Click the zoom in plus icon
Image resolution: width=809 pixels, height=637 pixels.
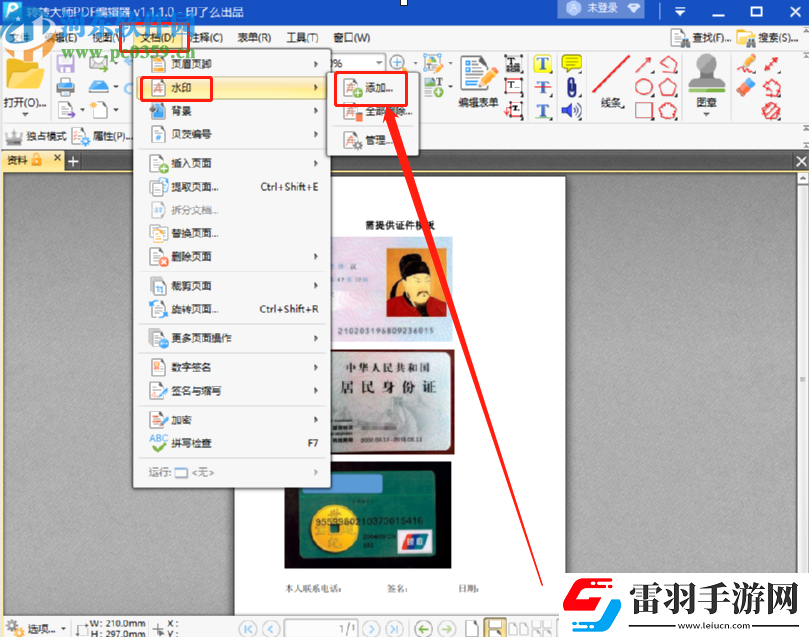(397, 62)
